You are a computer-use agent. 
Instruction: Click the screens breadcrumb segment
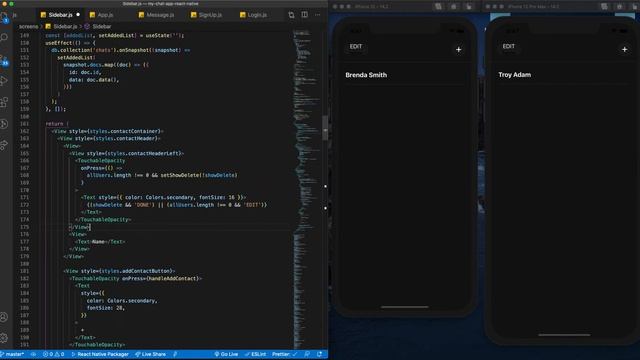(x=28, y=26)
